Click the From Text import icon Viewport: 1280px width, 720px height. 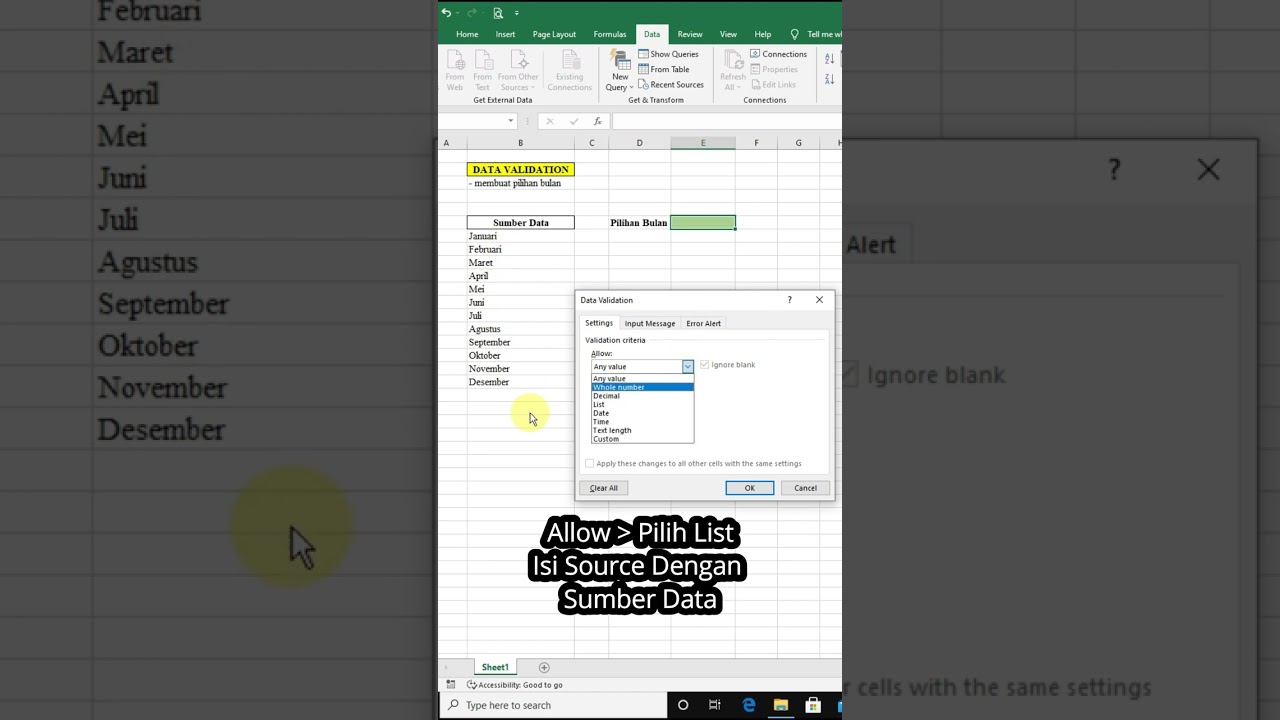point(483,70)
